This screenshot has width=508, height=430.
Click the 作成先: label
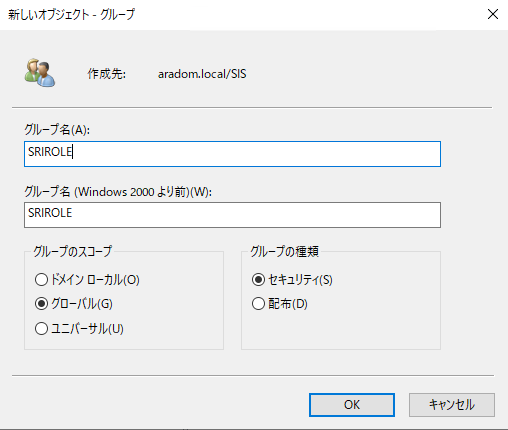107,74
